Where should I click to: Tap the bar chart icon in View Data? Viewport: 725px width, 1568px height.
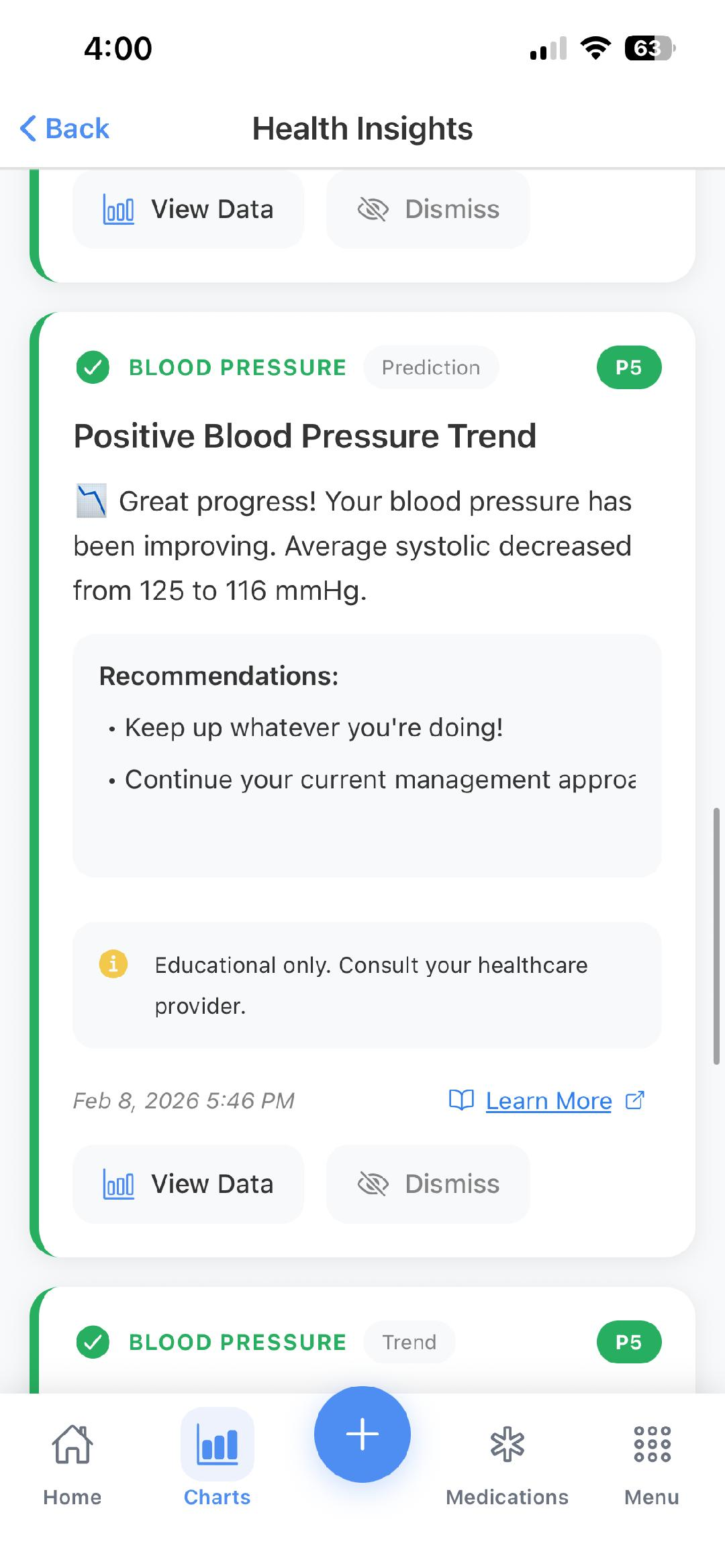click(x=117, y=1183)
